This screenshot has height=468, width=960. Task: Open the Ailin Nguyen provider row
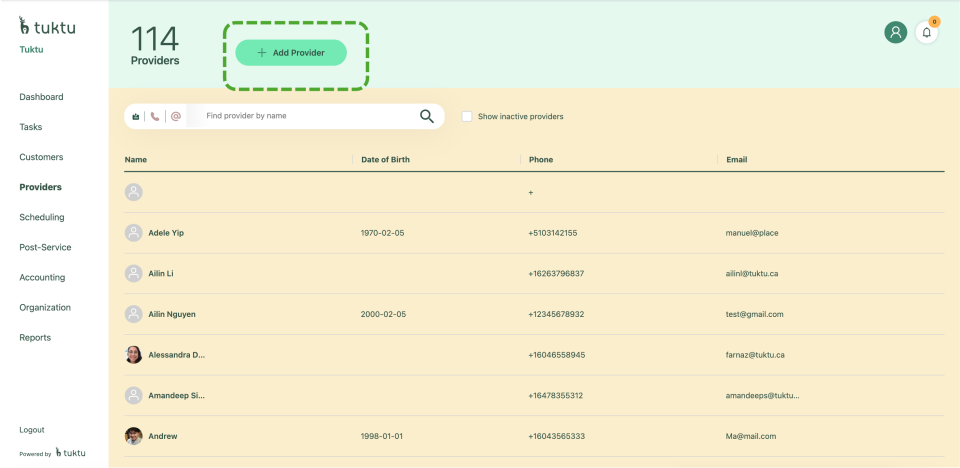click(x=172, y=314)
